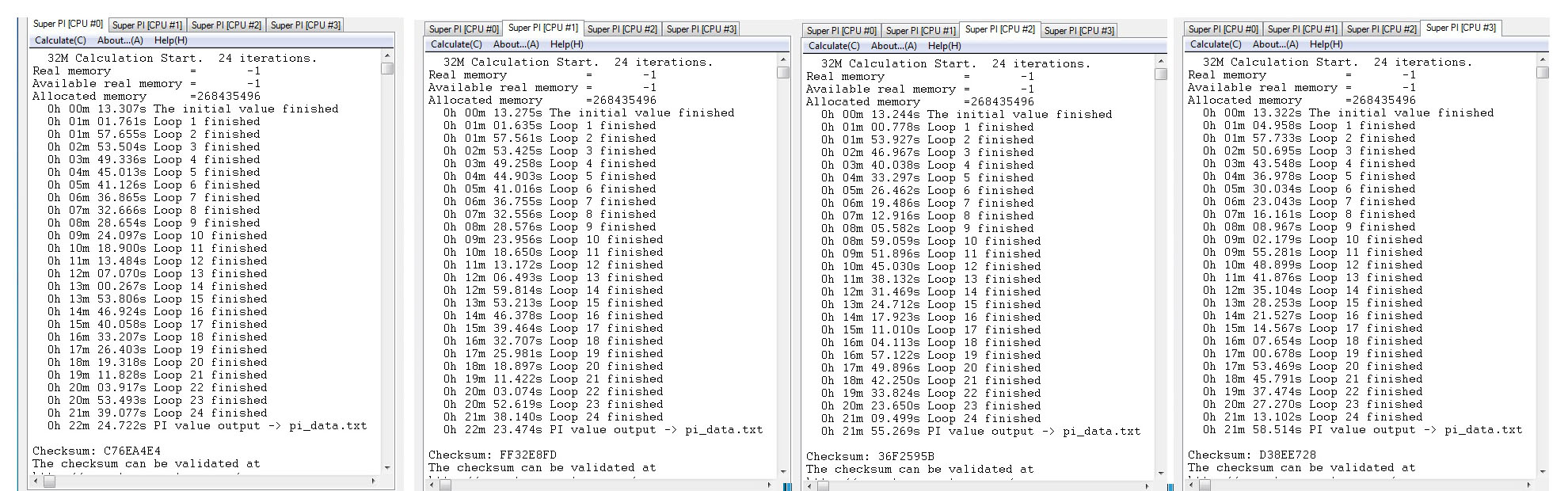Open About menu in CPU #1 window

(x=516, y=44)
